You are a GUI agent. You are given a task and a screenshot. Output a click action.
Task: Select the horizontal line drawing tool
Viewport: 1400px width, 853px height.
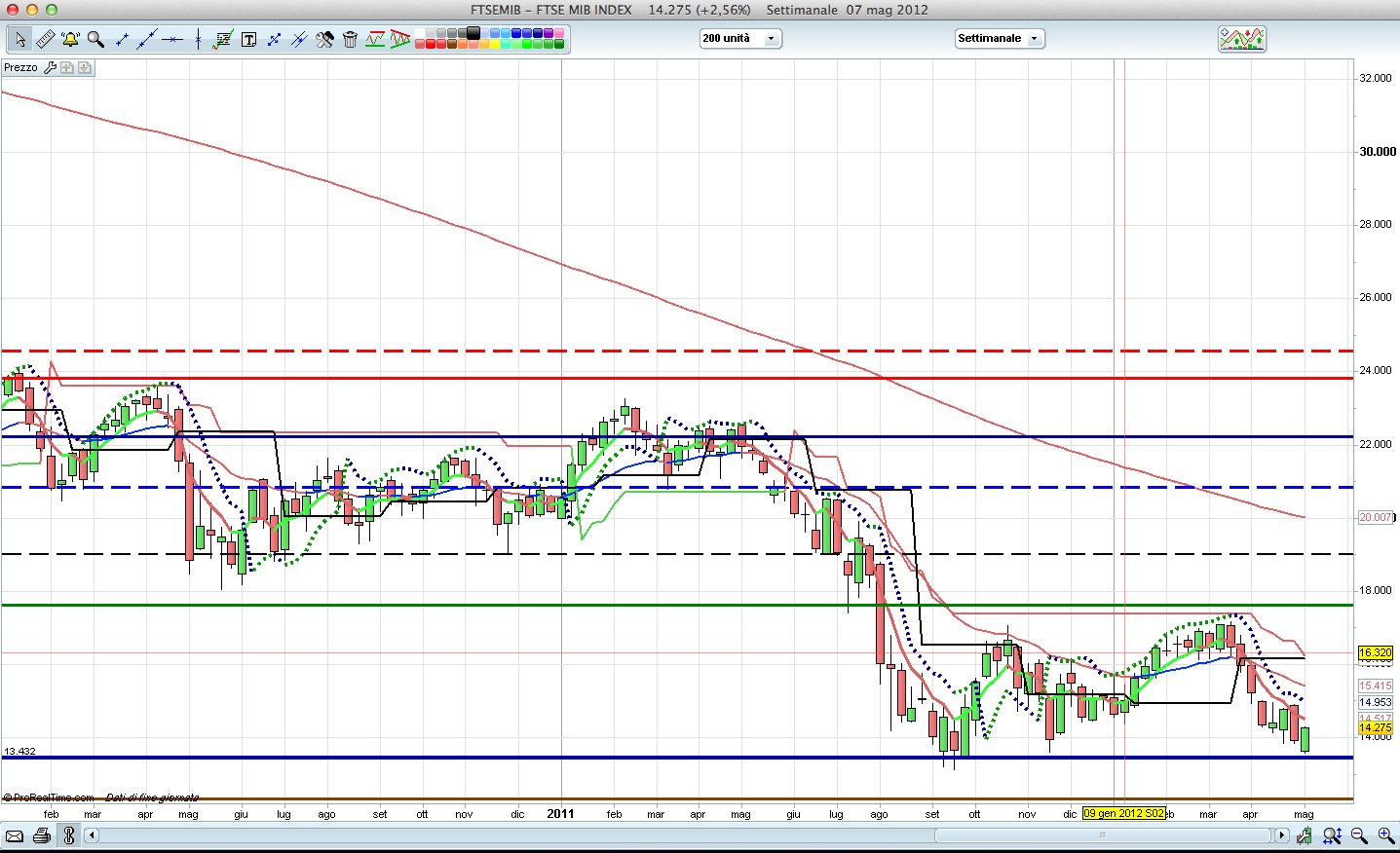click(x=172, y=39)
